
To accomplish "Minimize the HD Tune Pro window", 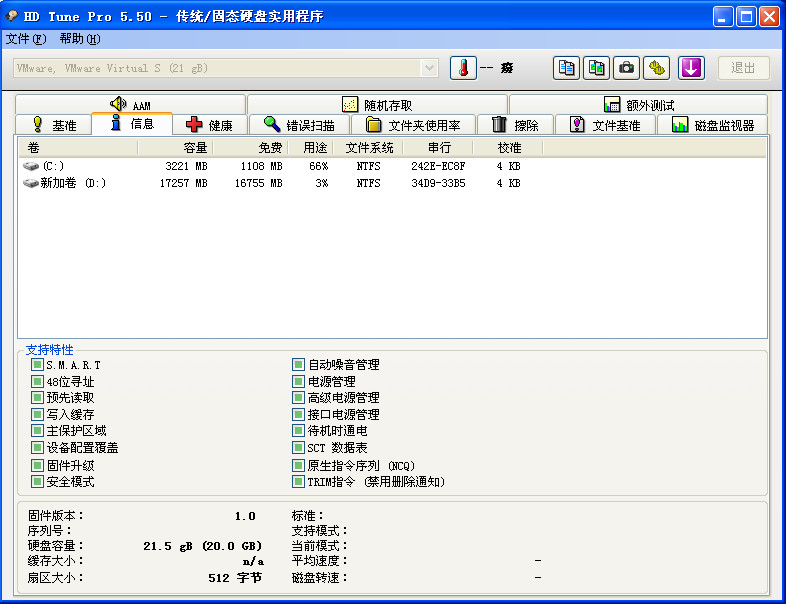I will click(x=723, y=17).
